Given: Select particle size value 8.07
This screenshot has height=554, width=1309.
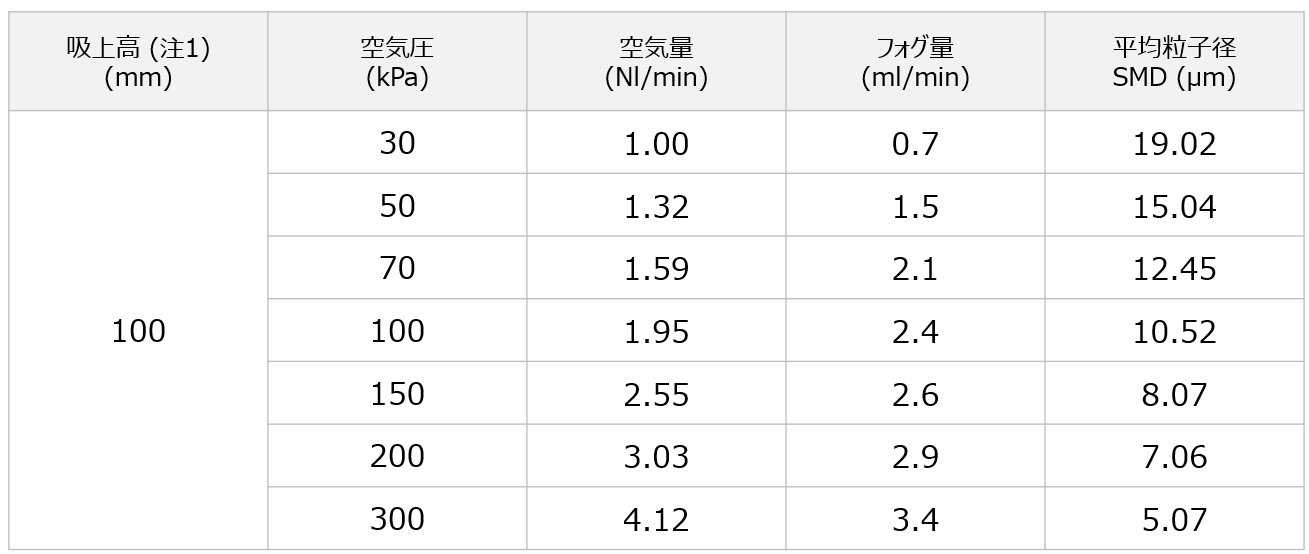Looking at the screenshot, I should pos(1174,393).
